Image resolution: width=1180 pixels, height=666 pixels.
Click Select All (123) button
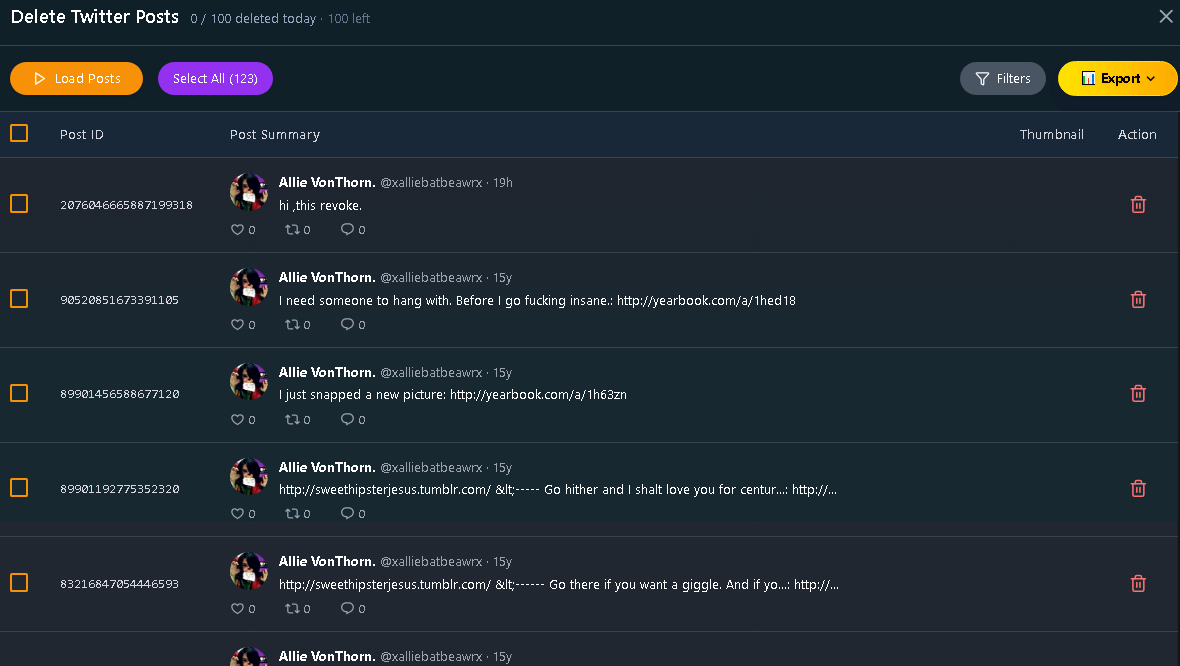tap(215, 78)
